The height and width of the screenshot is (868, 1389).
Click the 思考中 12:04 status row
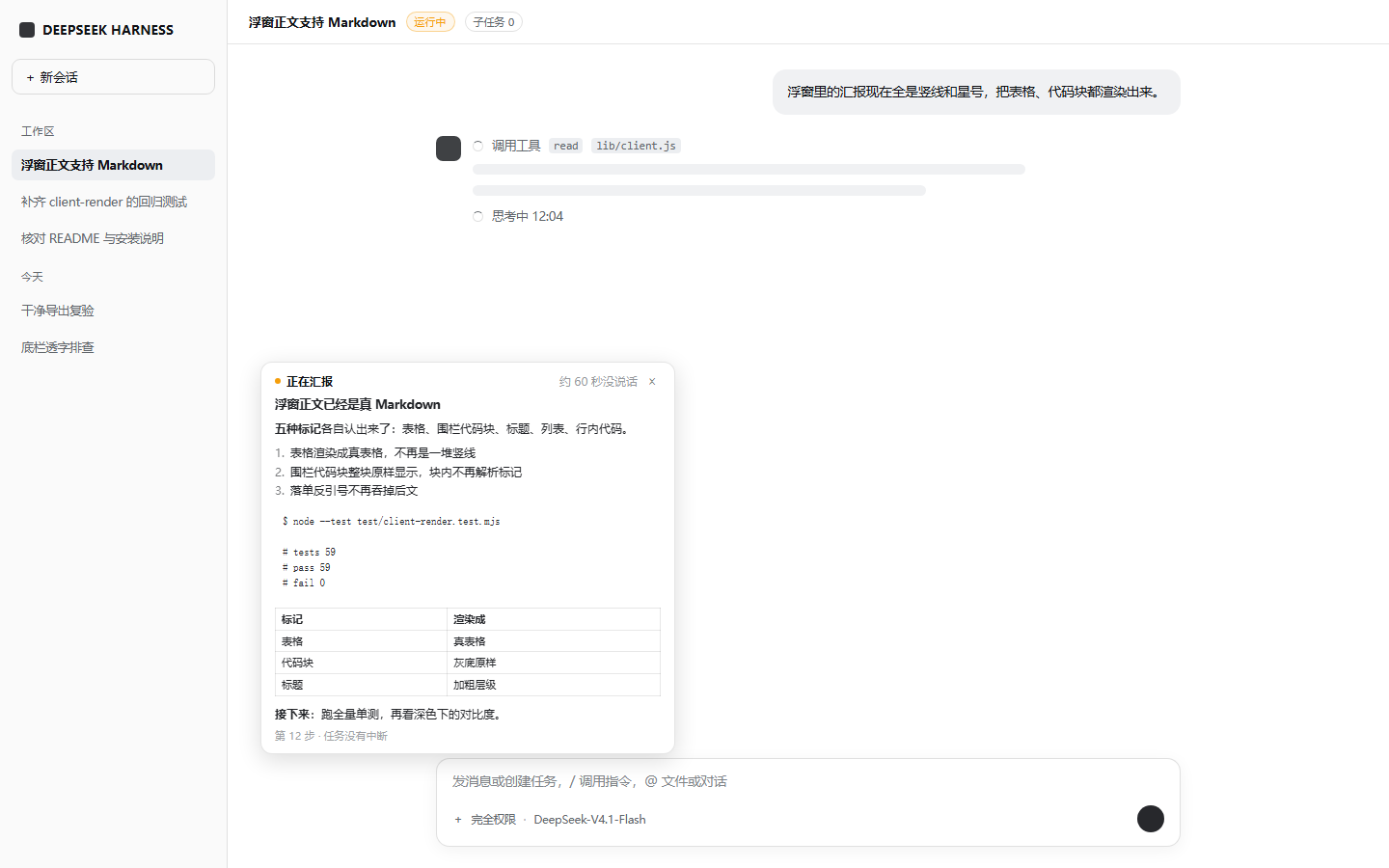pos(518,216)
